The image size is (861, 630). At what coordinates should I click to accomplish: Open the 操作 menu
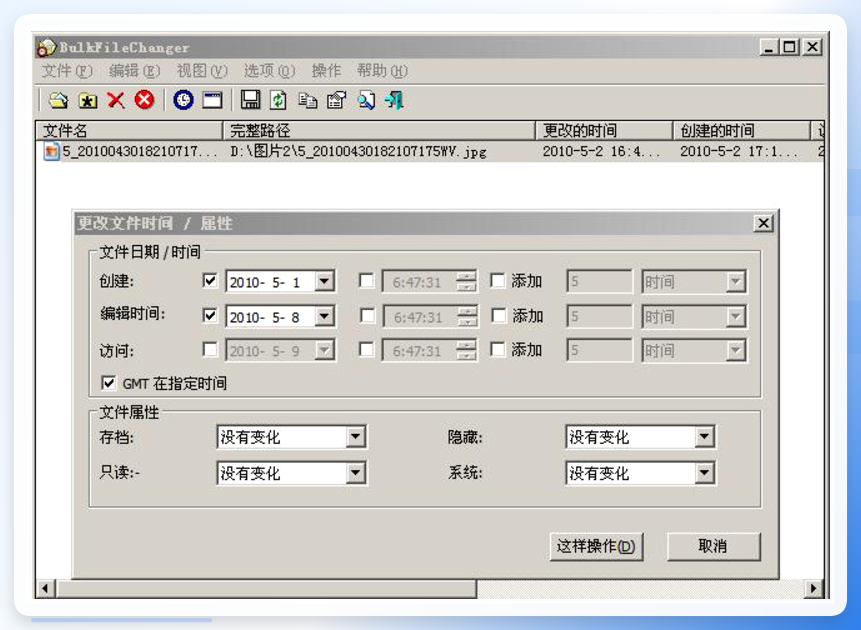click(326, 71)
